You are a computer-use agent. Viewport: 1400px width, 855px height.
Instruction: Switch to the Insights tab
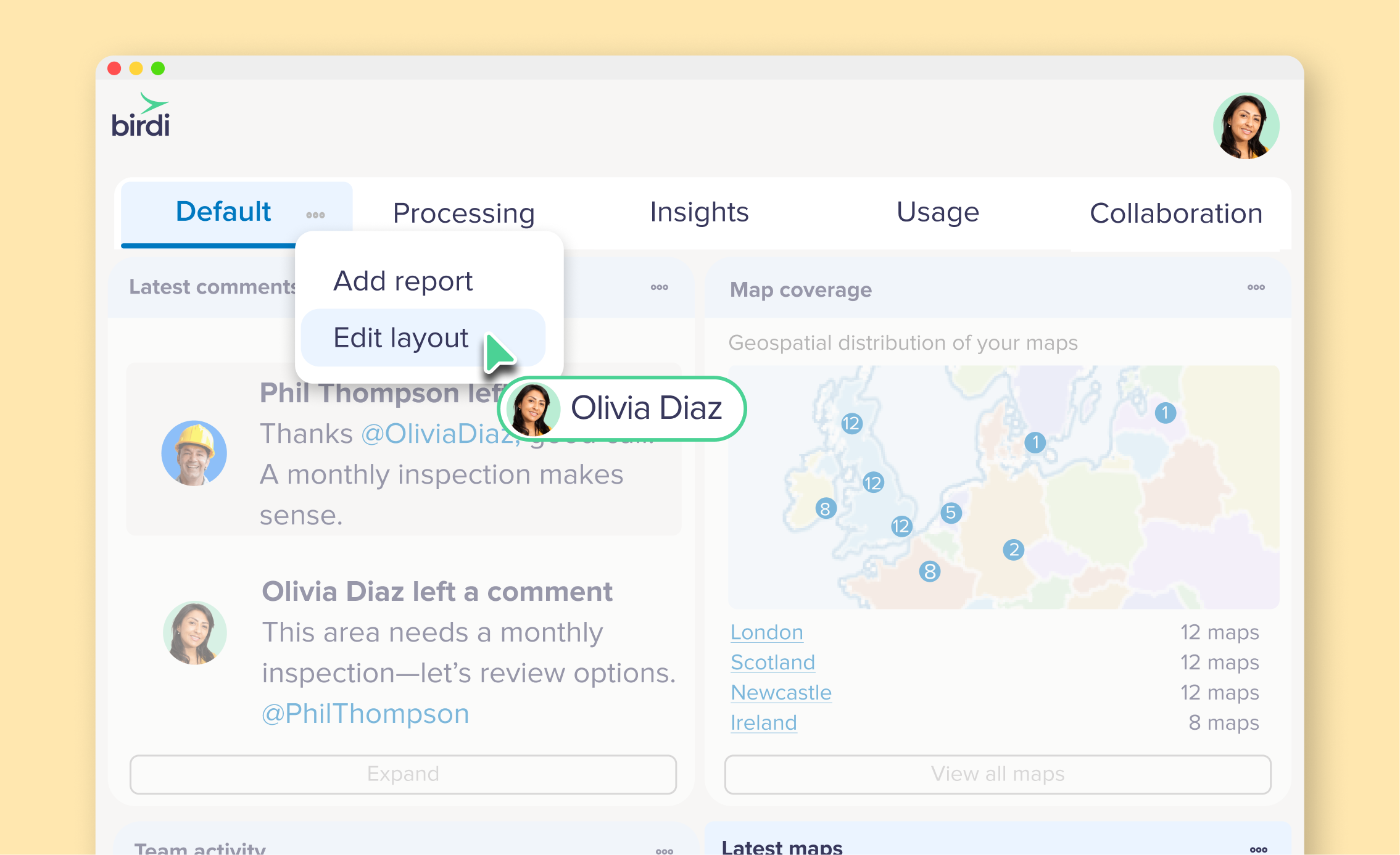pos(698,212)
